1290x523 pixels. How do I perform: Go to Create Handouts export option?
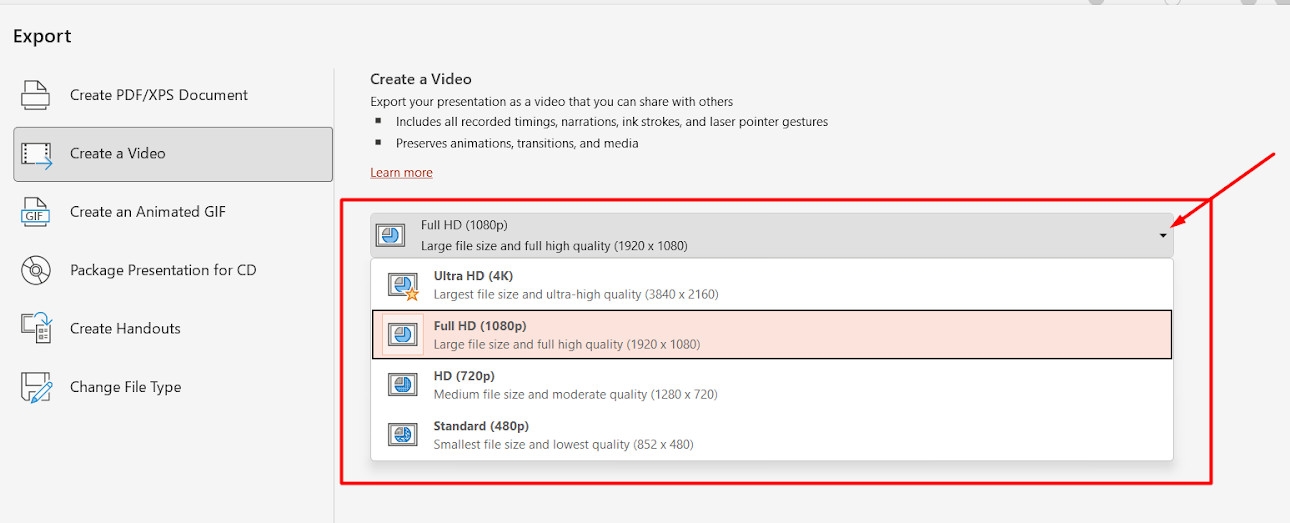coord(125,328)
